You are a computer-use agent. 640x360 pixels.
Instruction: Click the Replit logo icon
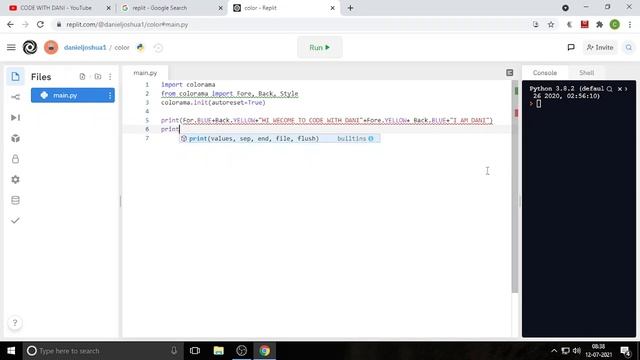[x=30, y=47]
